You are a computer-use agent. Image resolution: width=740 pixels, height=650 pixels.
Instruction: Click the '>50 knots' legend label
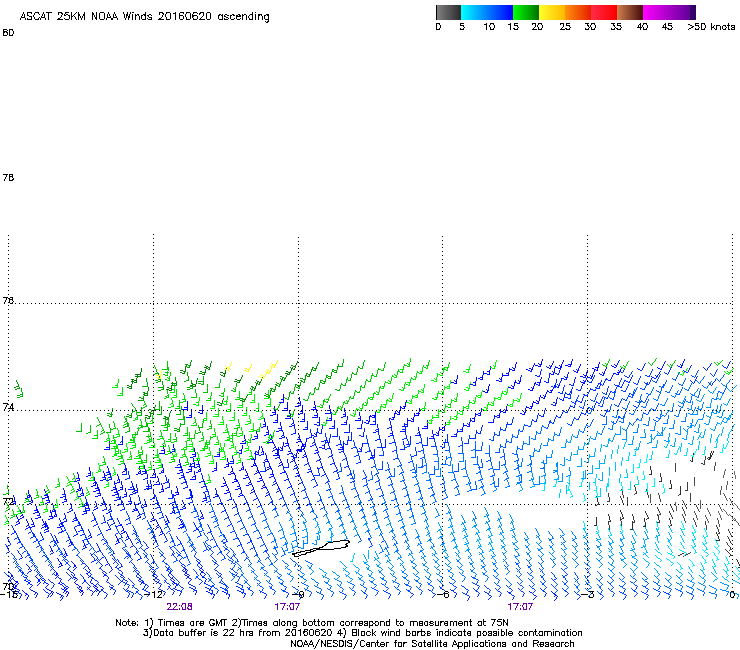[711, 27]
